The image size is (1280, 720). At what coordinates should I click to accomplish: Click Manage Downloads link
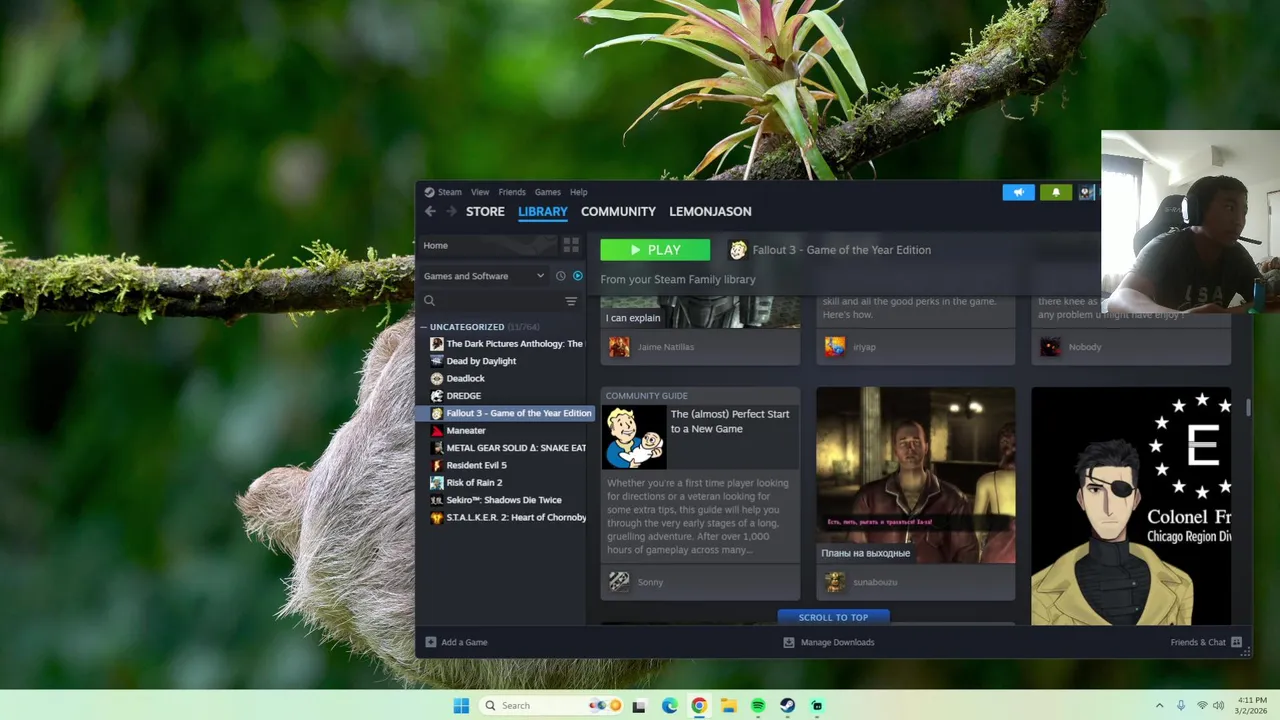837,642
